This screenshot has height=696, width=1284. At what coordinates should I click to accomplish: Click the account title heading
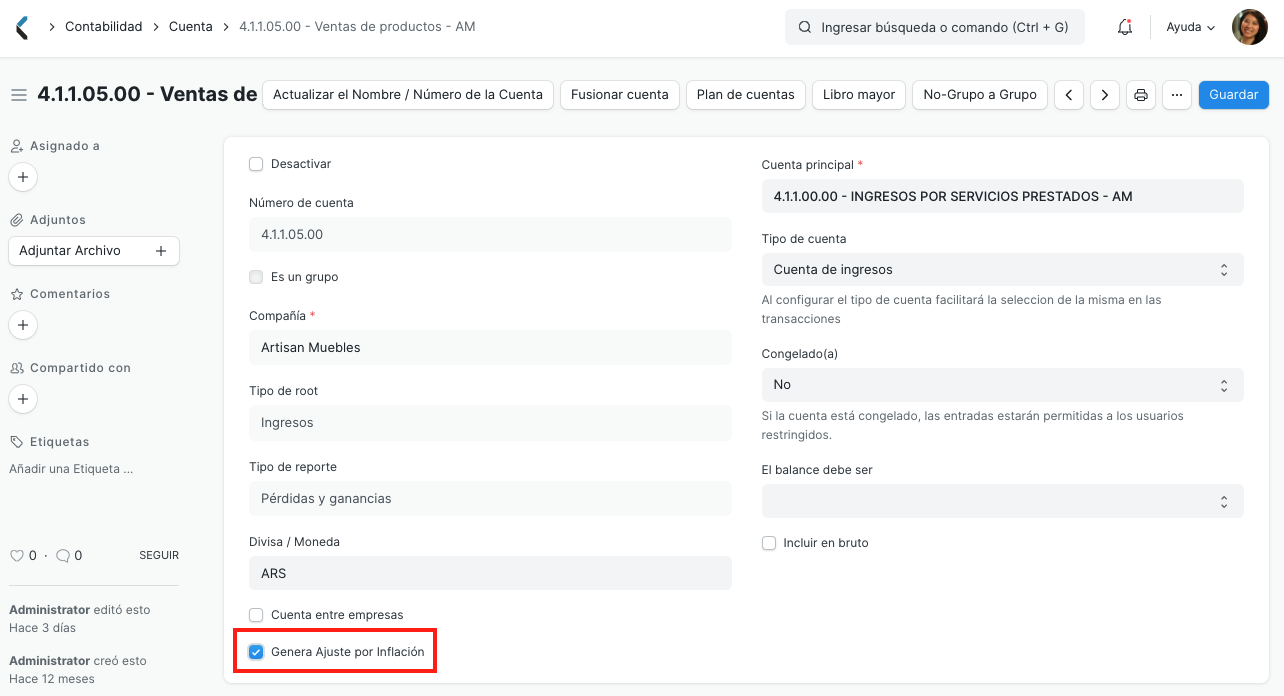click(x=147, y=95)
